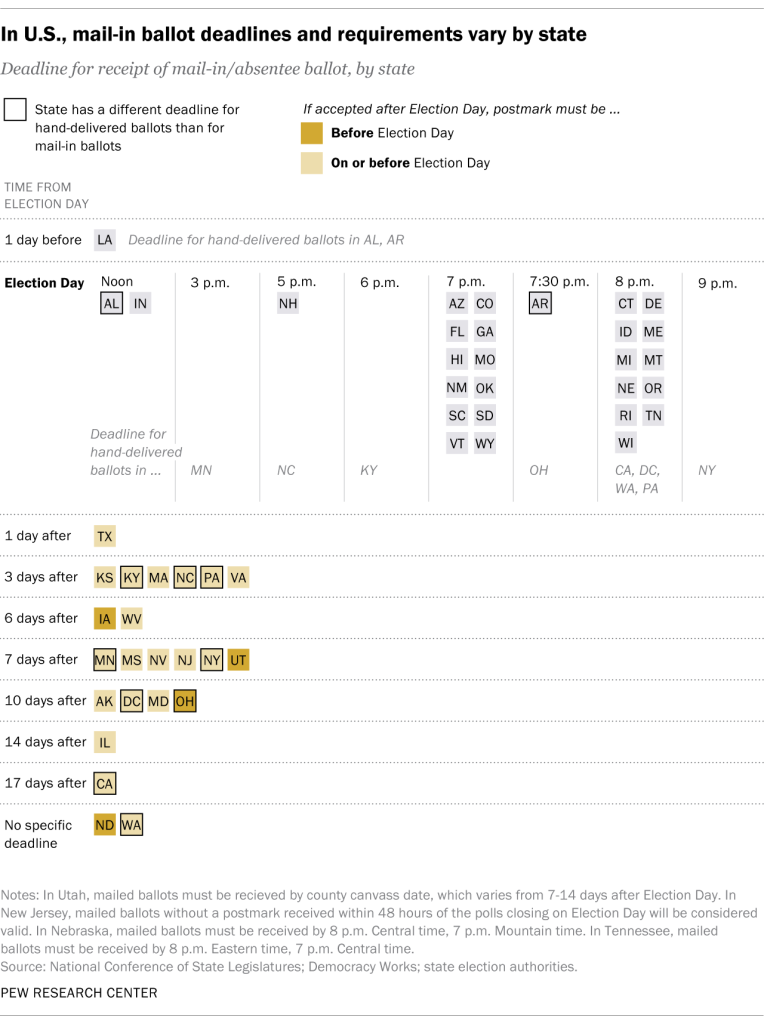Click the IL tile, 14 days after
The image size is (764, 1024).
coord(104,742)
